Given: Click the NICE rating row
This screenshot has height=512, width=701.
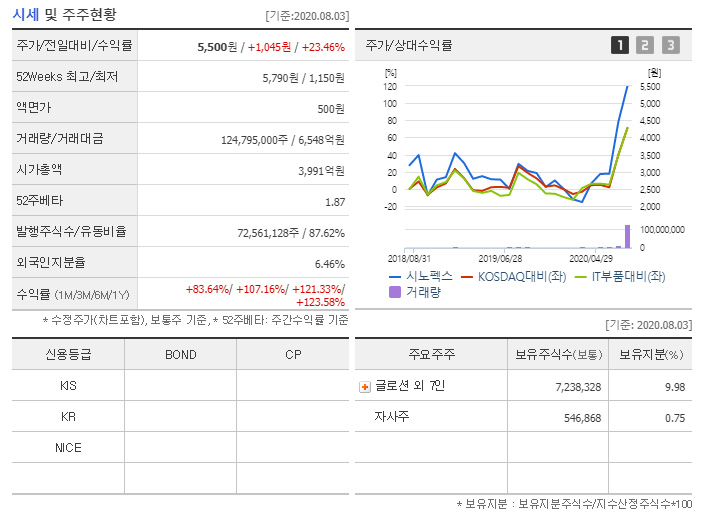Looking at the screenshot, I should click(181, 447).
